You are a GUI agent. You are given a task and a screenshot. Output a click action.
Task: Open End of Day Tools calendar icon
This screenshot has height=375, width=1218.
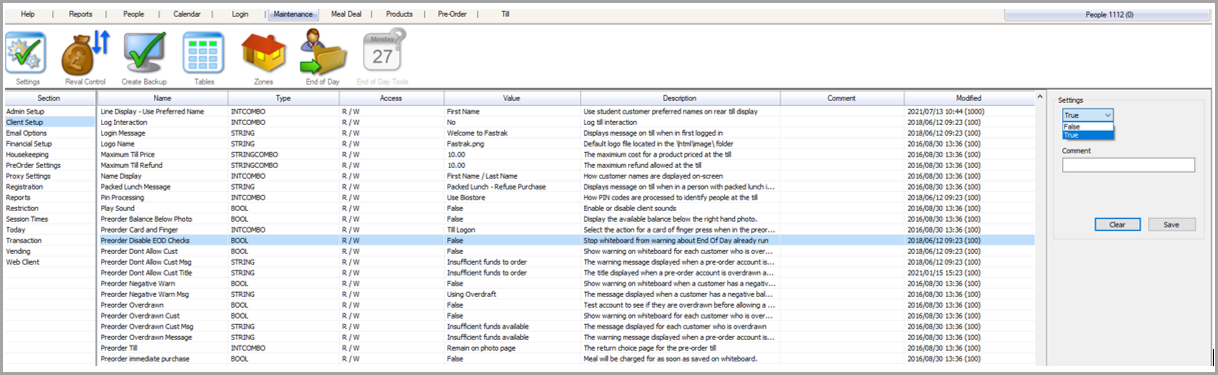383,51
